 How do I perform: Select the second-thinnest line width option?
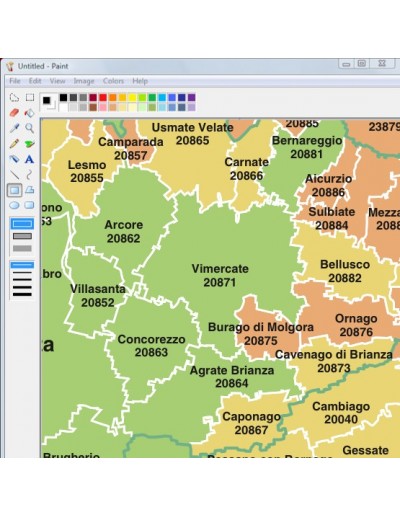(22, 273)
